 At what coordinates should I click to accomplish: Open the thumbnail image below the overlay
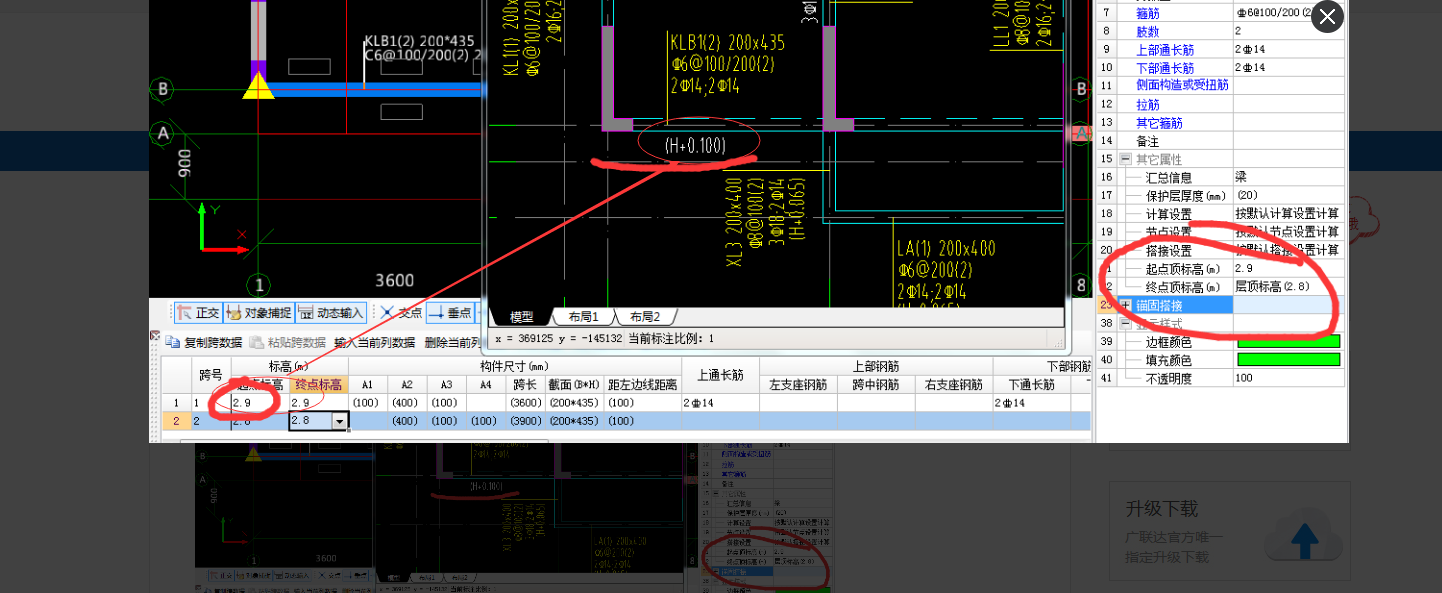514,518
